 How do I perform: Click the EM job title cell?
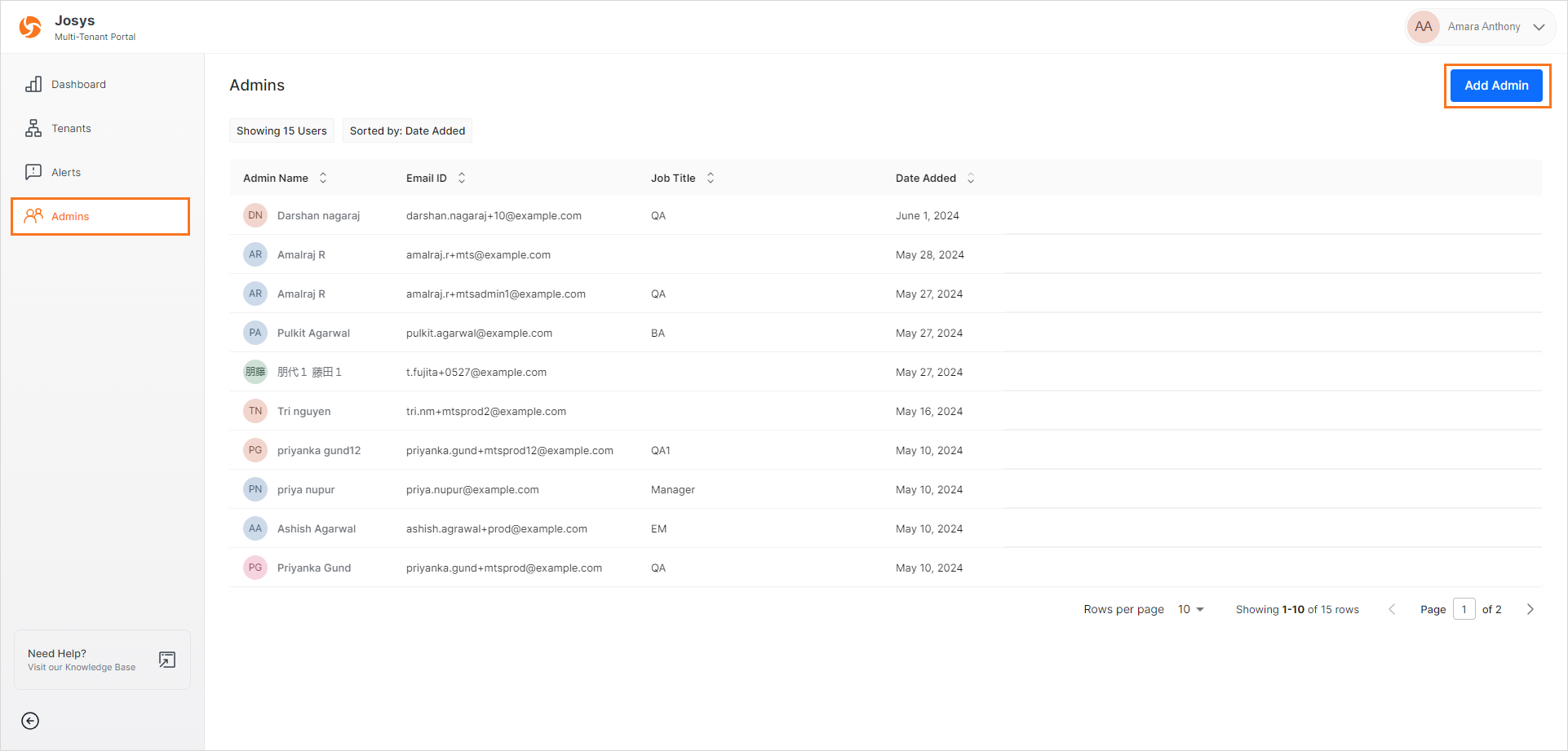[659, 528]
